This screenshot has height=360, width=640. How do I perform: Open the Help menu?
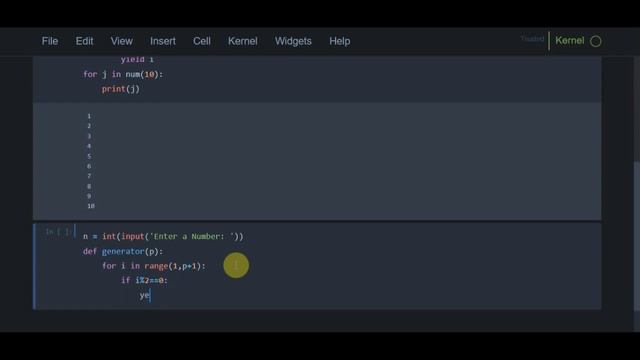[340, 41]
